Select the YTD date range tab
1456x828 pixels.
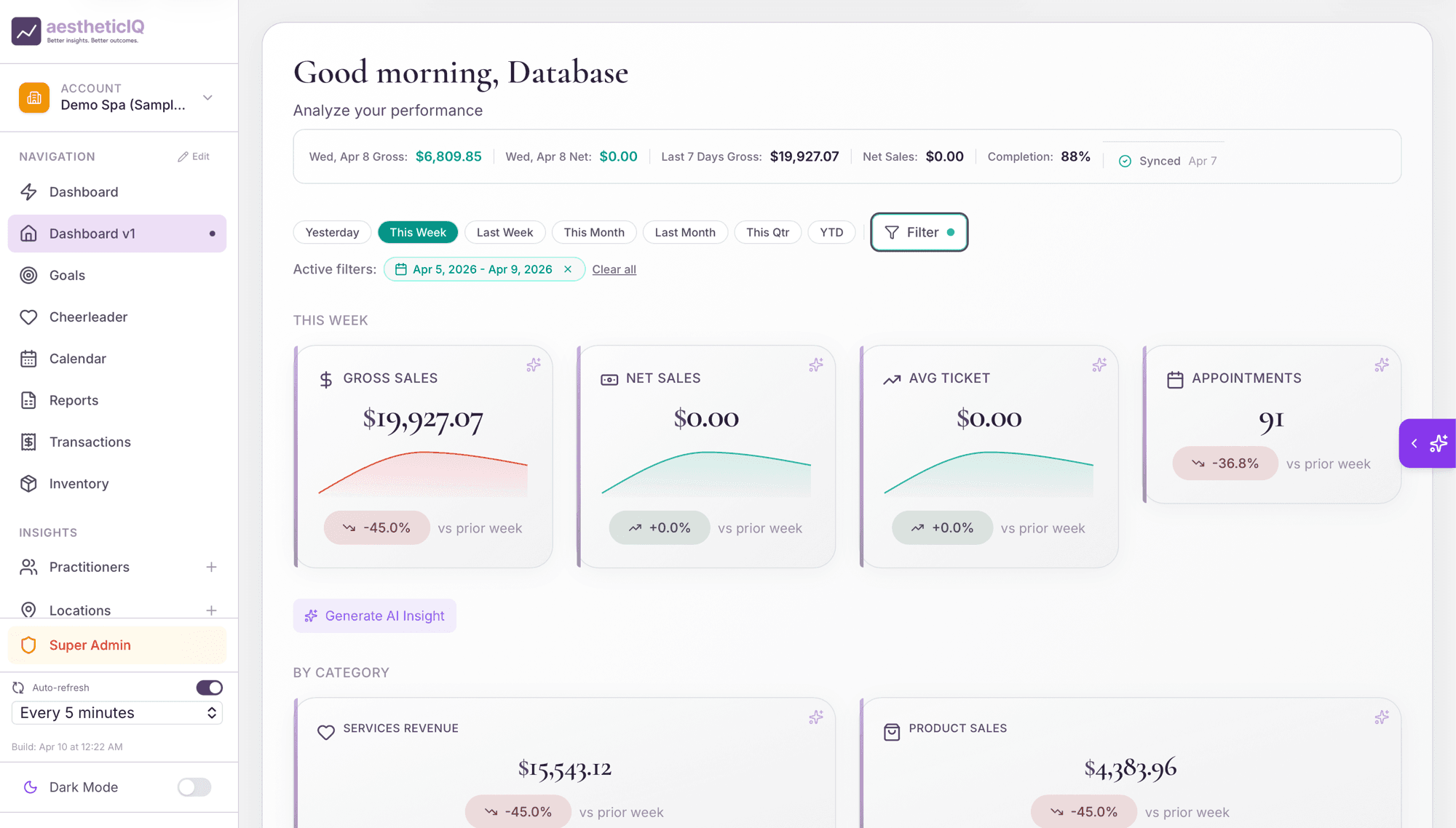point(831,232)
